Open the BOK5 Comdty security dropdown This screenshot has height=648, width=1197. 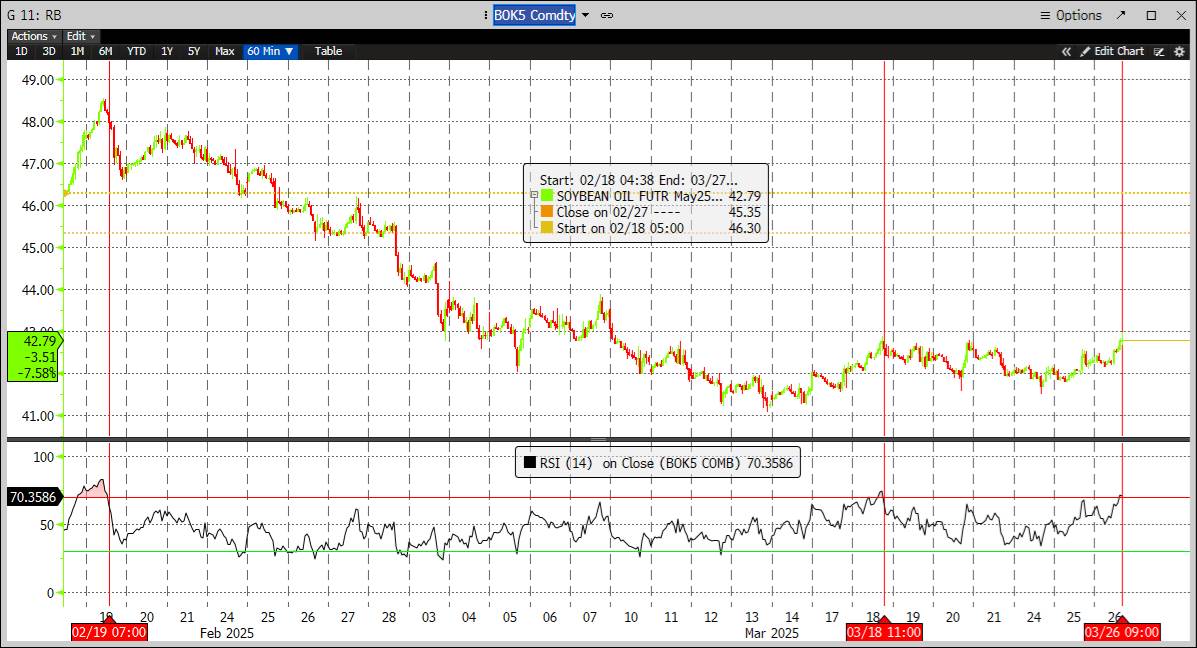[585, 15]
